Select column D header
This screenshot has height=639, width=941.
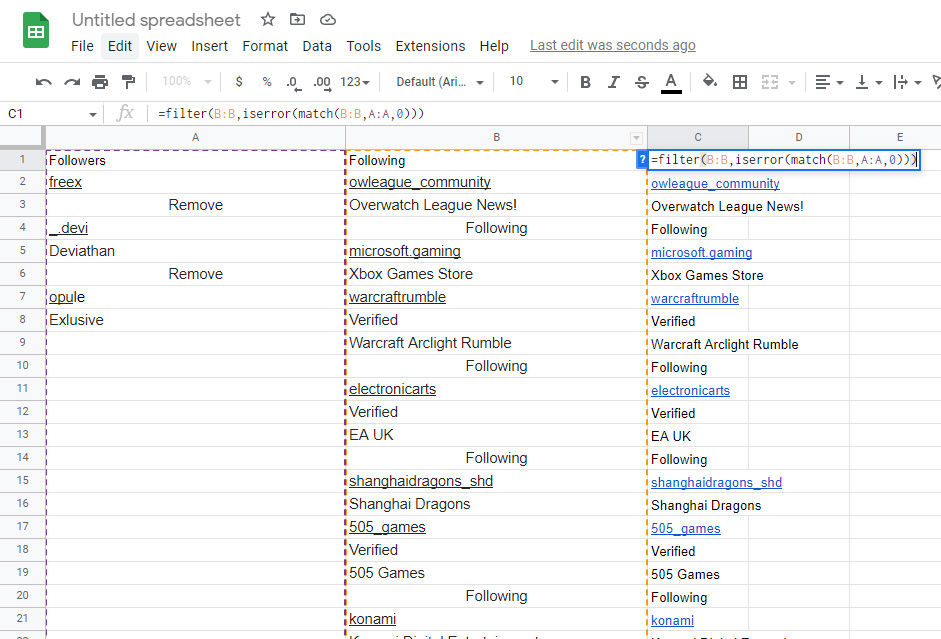click(x=799, y=137)
